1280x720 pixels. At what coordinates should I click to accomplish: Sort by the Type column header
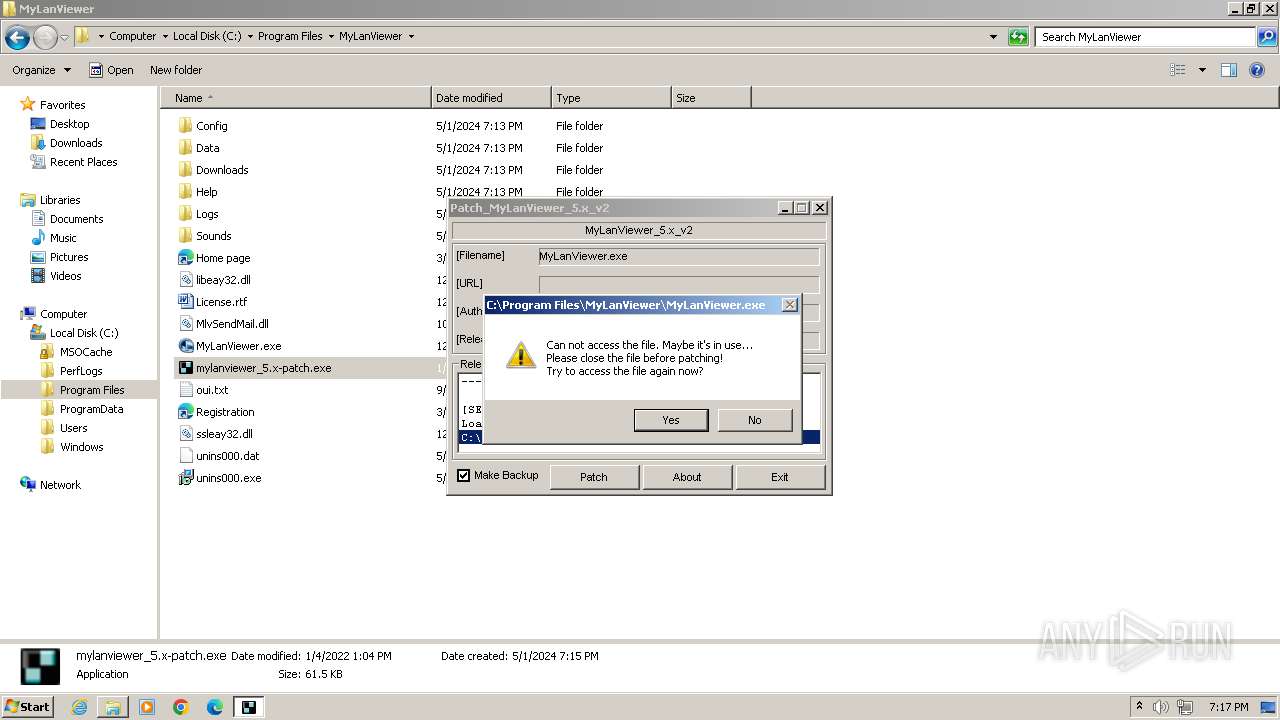click(x=611, y=98)
